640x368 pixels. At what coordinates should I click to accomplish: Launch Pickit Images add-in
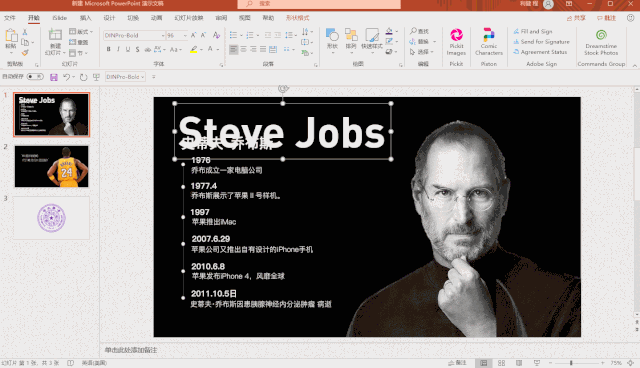pyautogui.click(x=456, y=42)
